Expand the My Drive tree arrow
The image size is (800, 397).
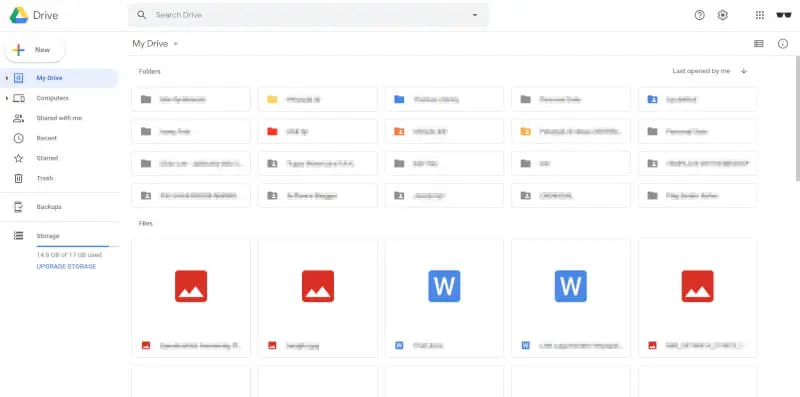(6, 78)
